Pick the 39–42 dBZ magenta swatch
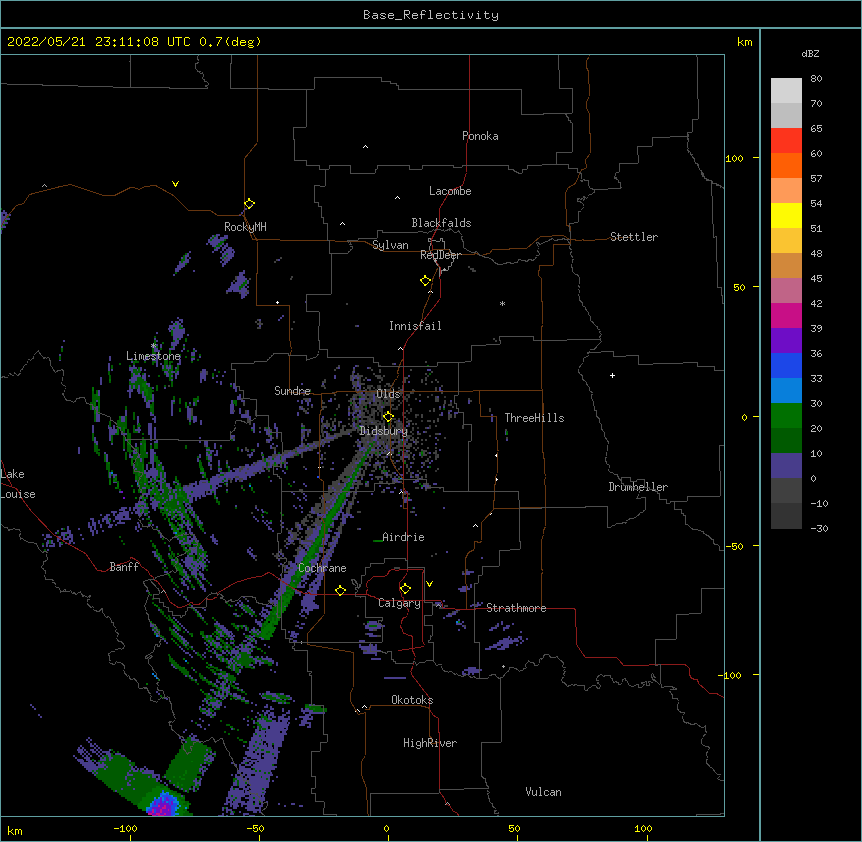 pyautogui.click(x=786, y=315)
